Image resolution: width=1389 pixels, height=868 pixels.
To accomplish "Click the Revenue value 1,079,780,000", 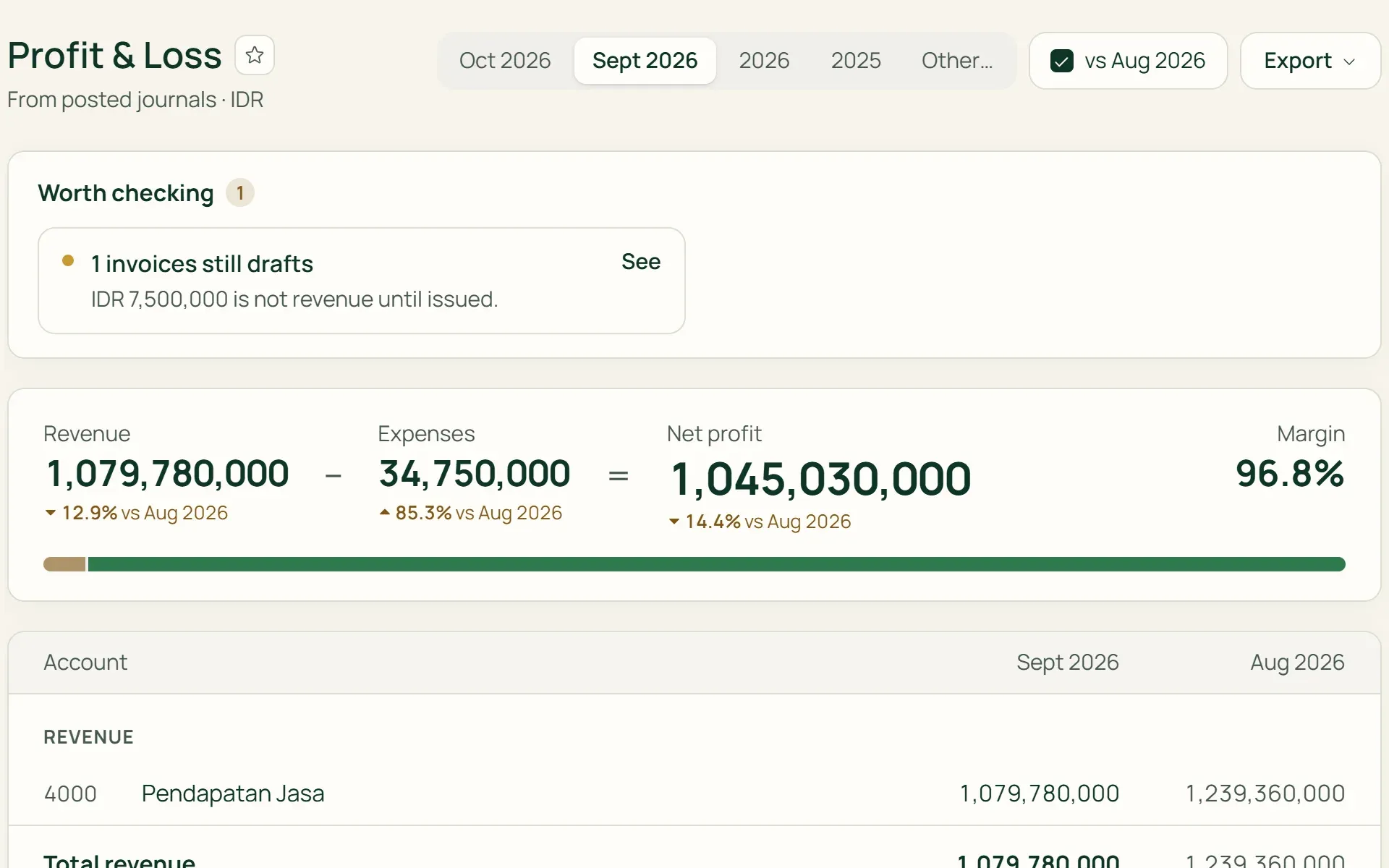I will click(168, 474).
